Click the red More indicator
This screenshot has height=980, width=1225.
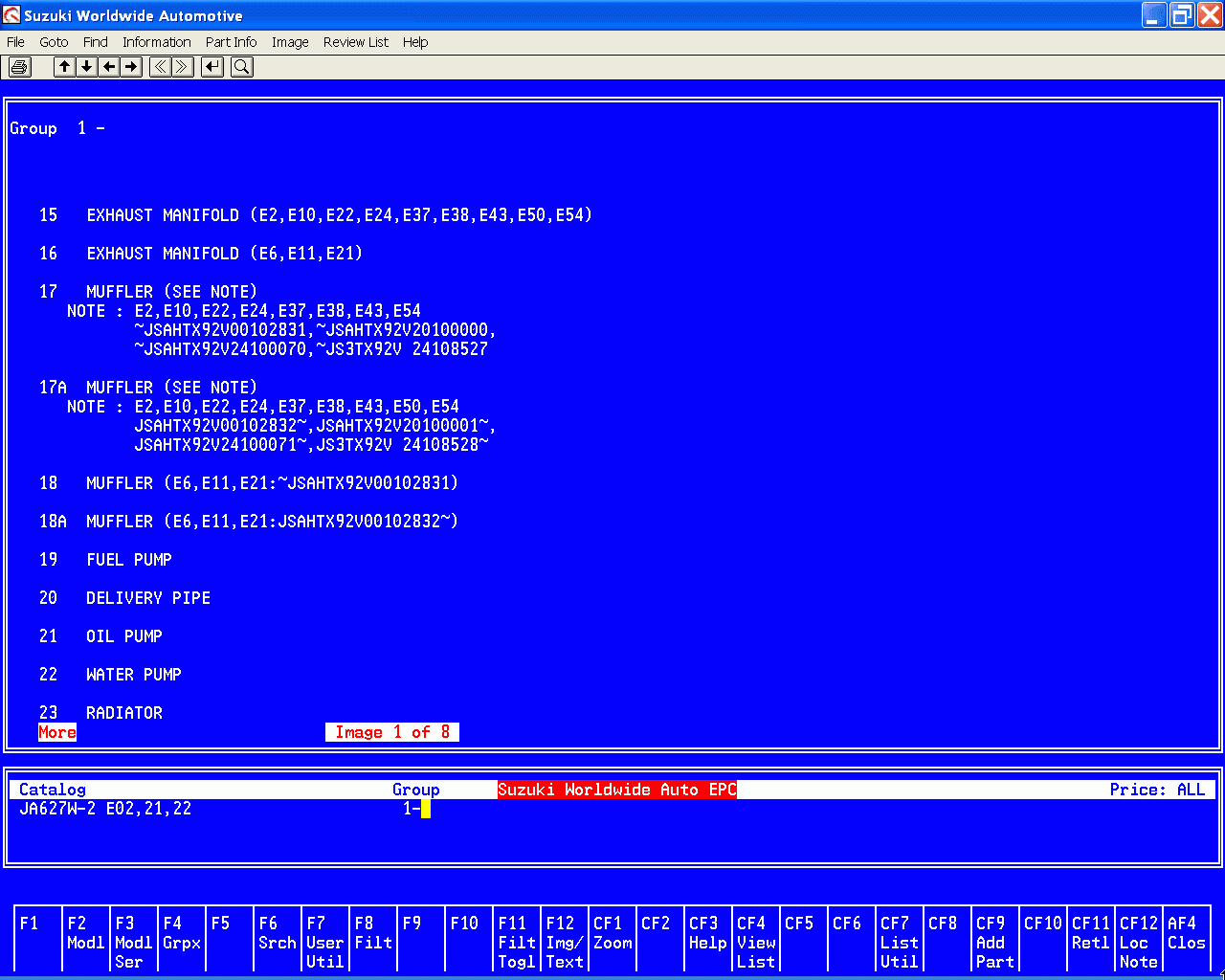tap(57, 732)
